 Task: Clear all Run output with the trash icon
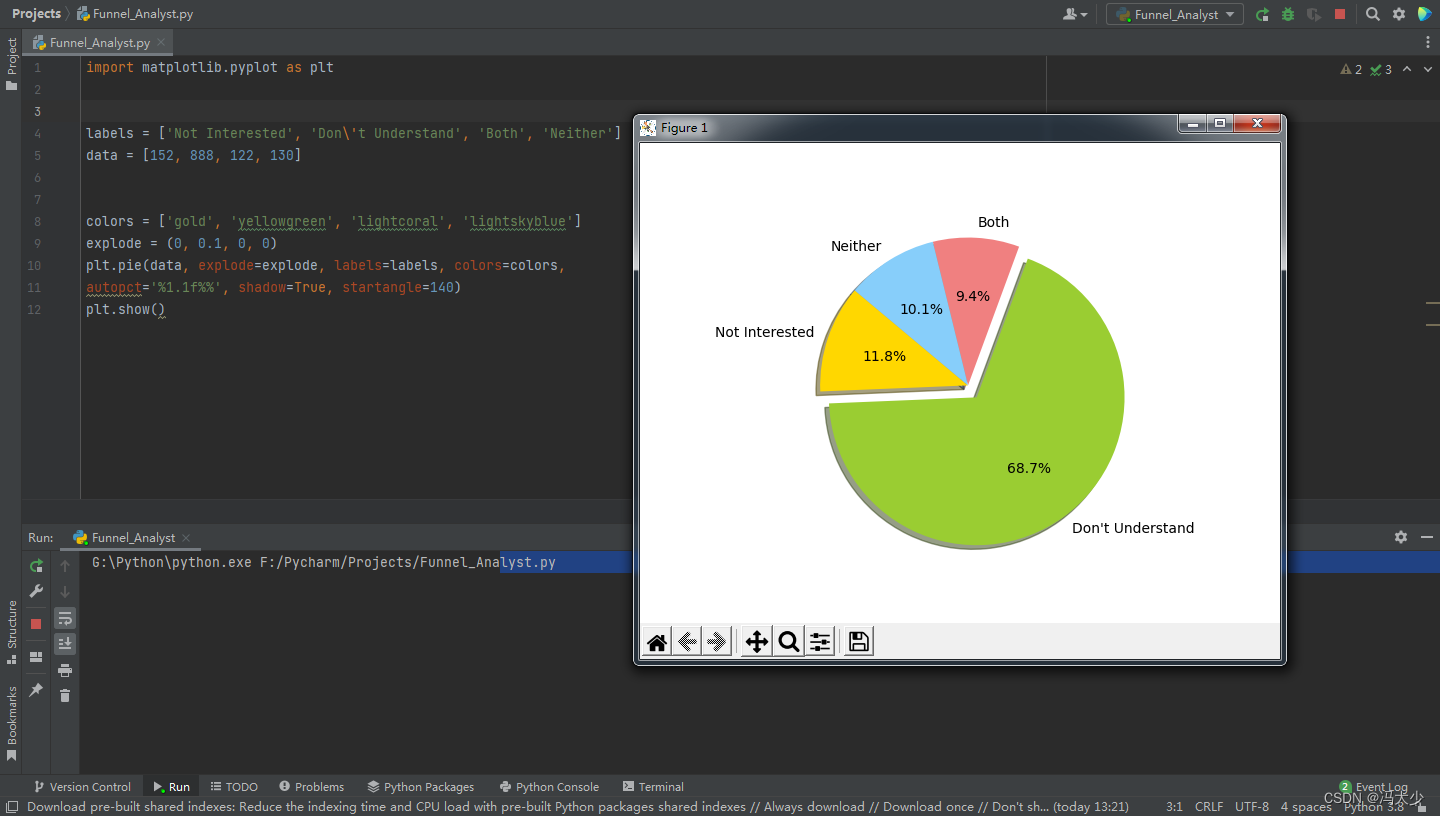click(x=65, y=695)
